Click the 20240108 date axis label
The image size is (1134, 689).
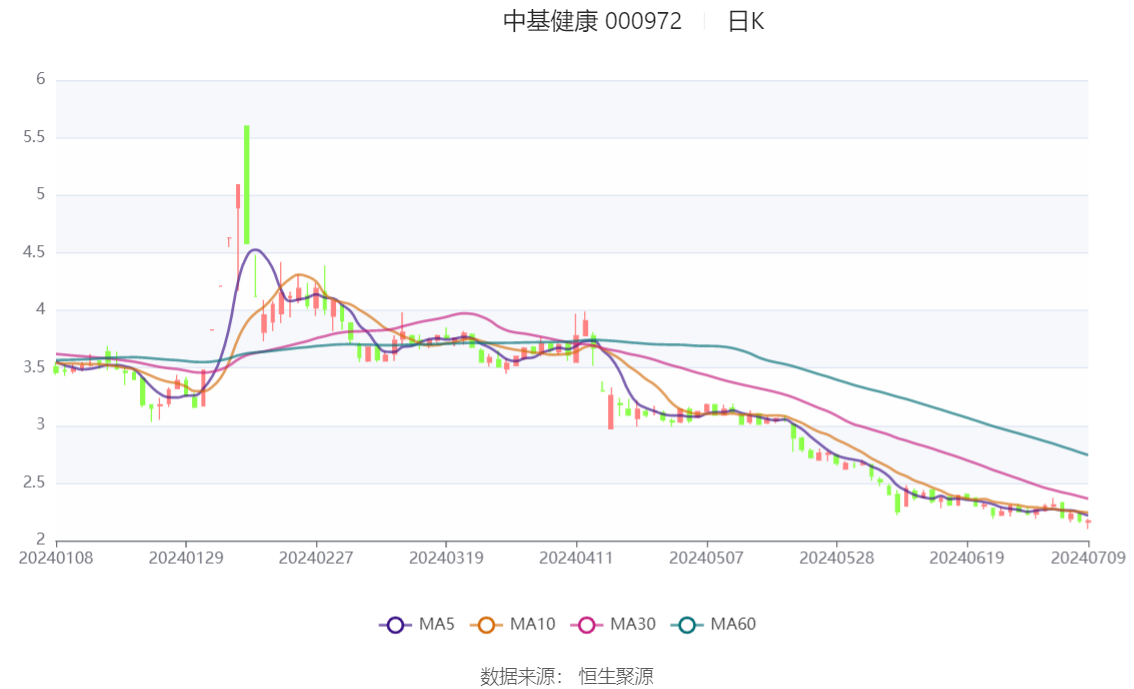point(56,558)
